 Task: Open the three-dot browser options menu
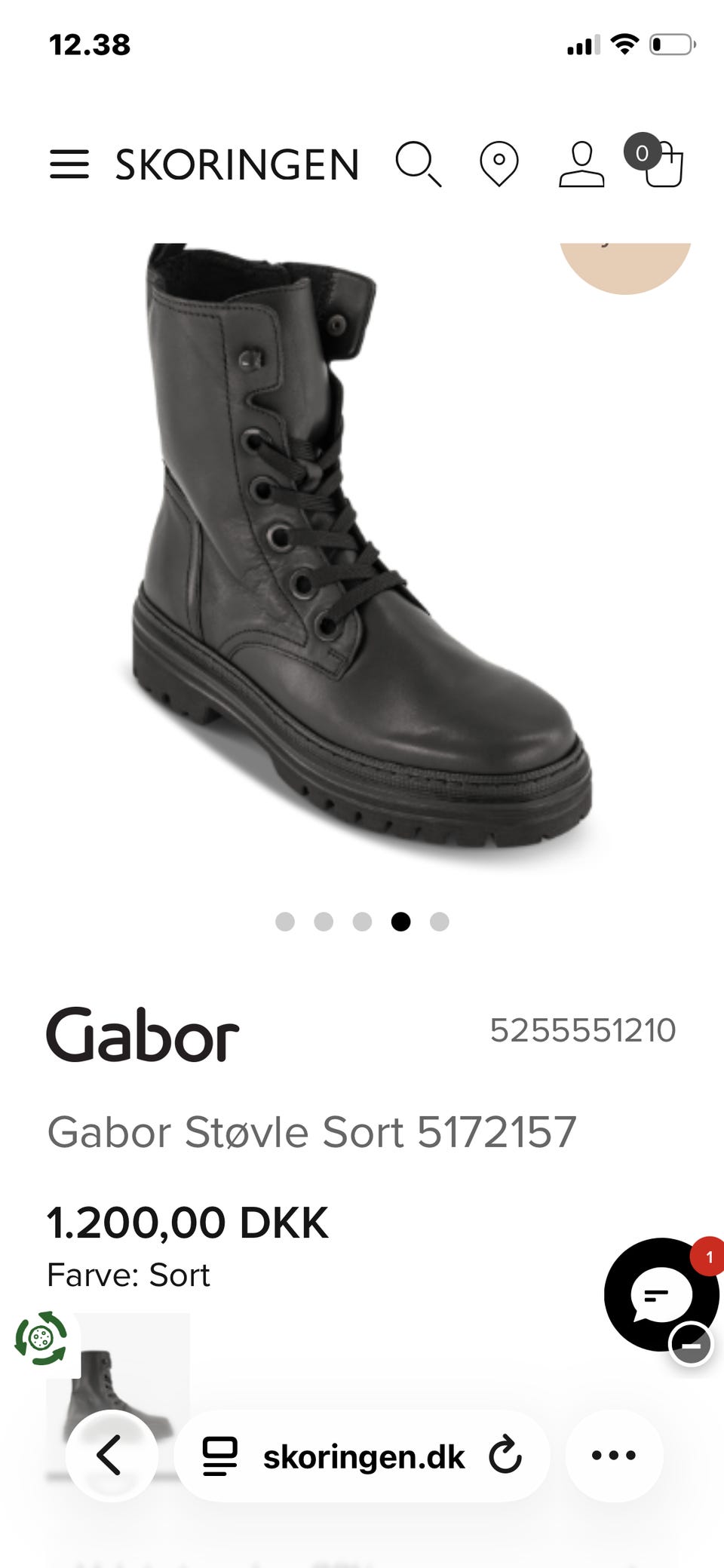(x=614, y=1456)
